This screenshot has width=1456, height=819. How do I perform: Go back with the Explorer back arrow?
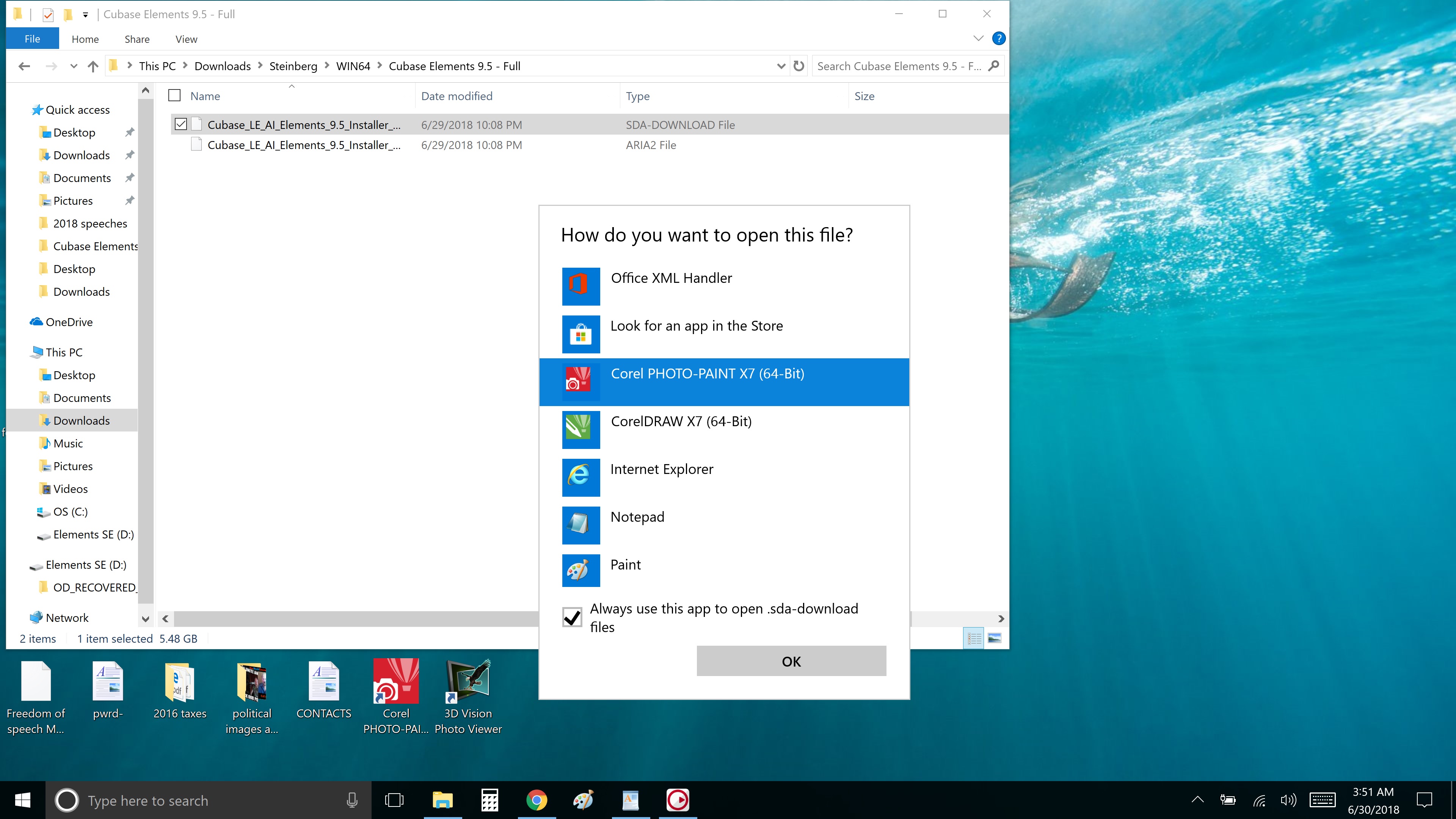(24, 66)
